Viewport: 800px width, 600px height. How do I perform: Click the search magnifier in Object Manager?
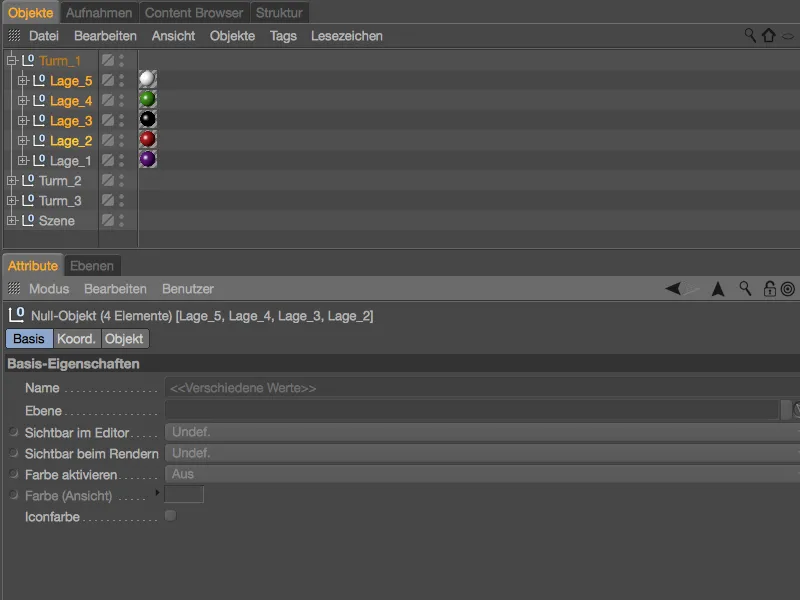point(749,35)
